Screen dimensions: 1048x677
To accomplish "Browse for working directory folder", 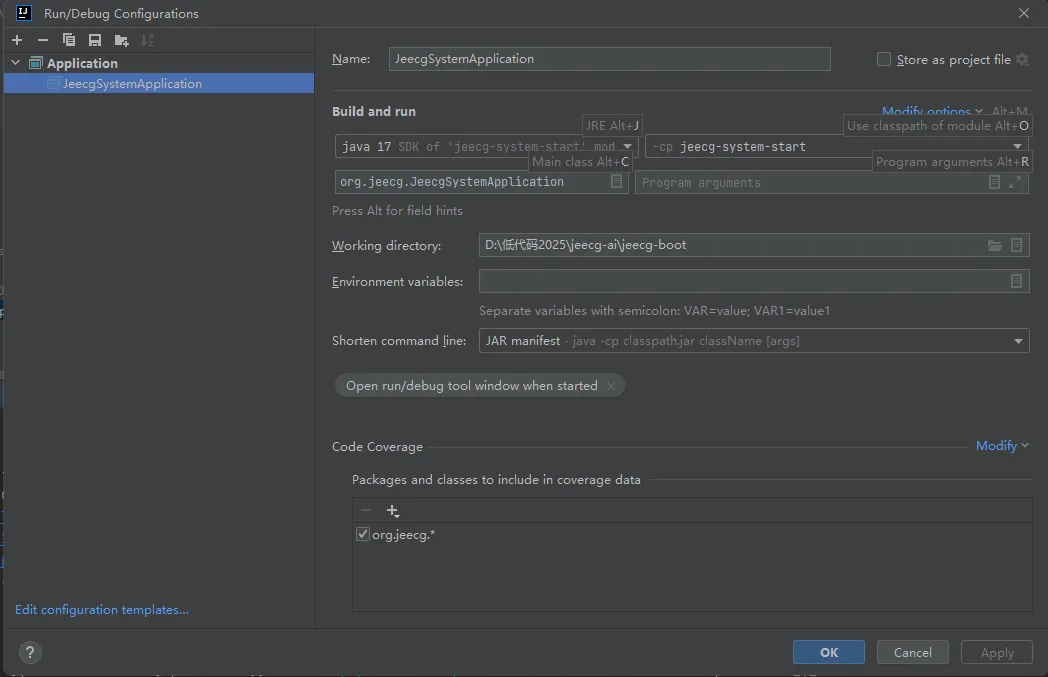I will click(994, 246).
